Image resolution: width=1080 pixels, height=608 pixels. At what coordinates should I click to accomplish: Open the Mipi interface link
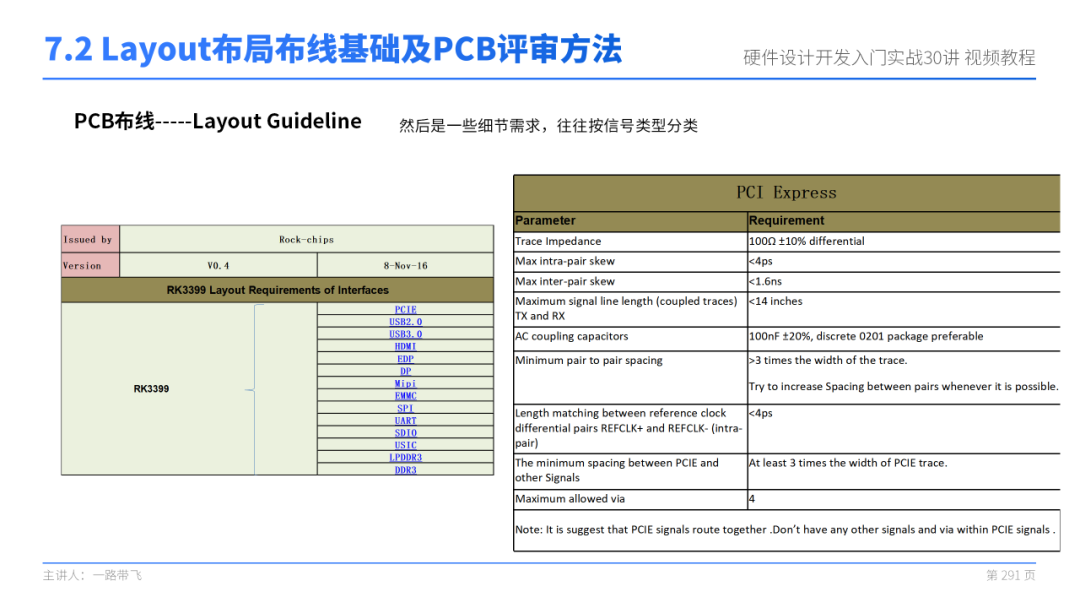[x=405, y=384]
